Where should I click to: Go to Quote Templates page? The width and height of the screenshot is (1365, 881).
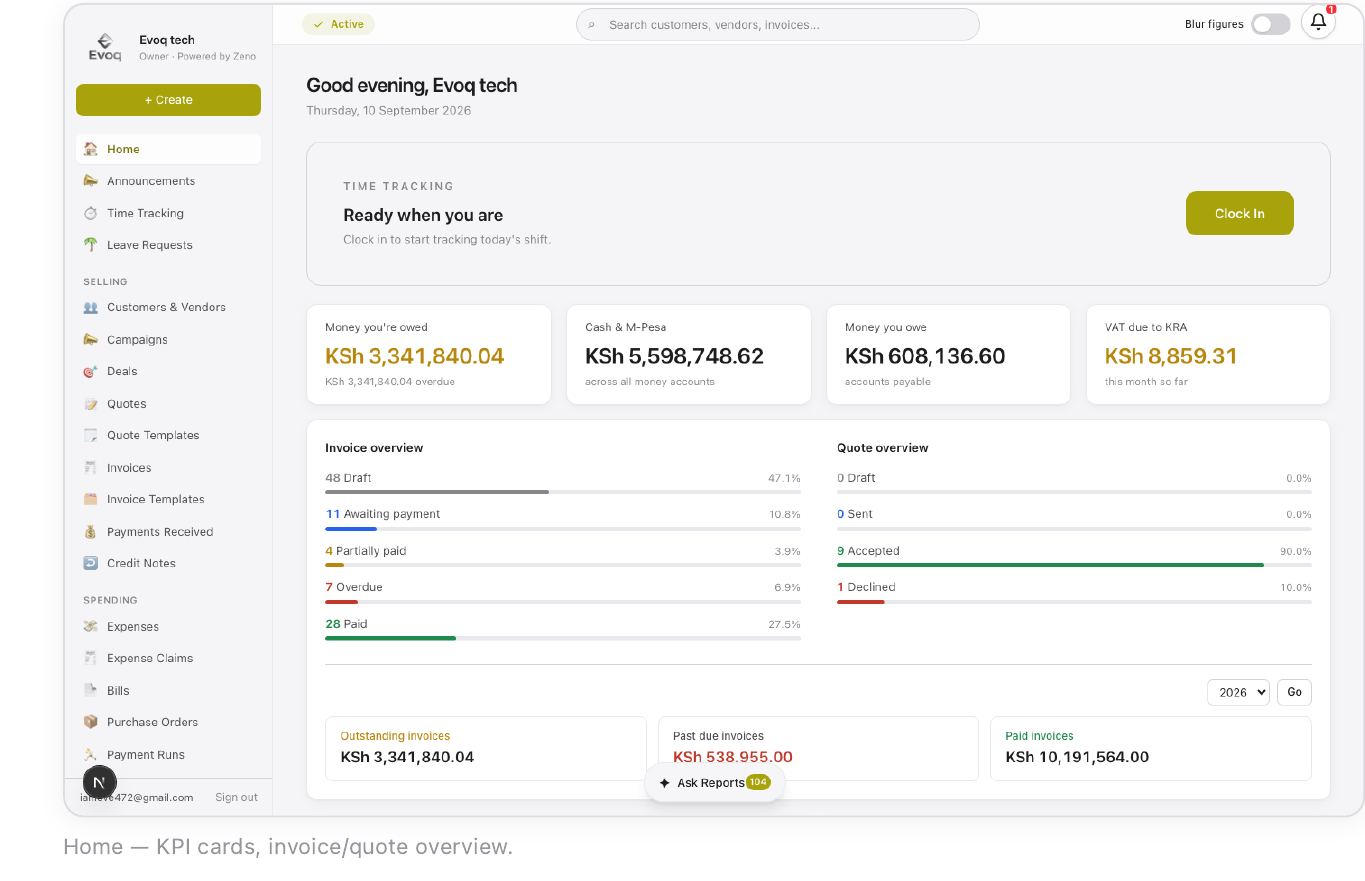coord(168,435)
